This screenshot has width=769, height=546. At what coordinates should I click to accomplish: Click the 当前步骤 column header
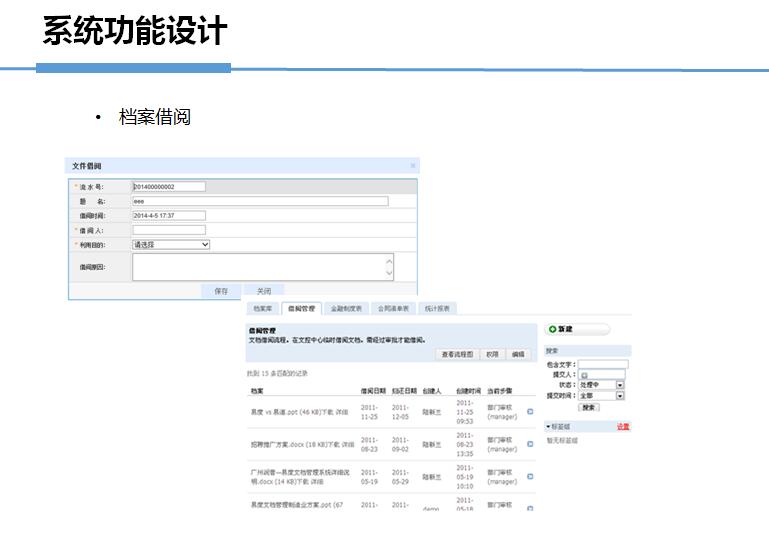click(x=499, y=391)
